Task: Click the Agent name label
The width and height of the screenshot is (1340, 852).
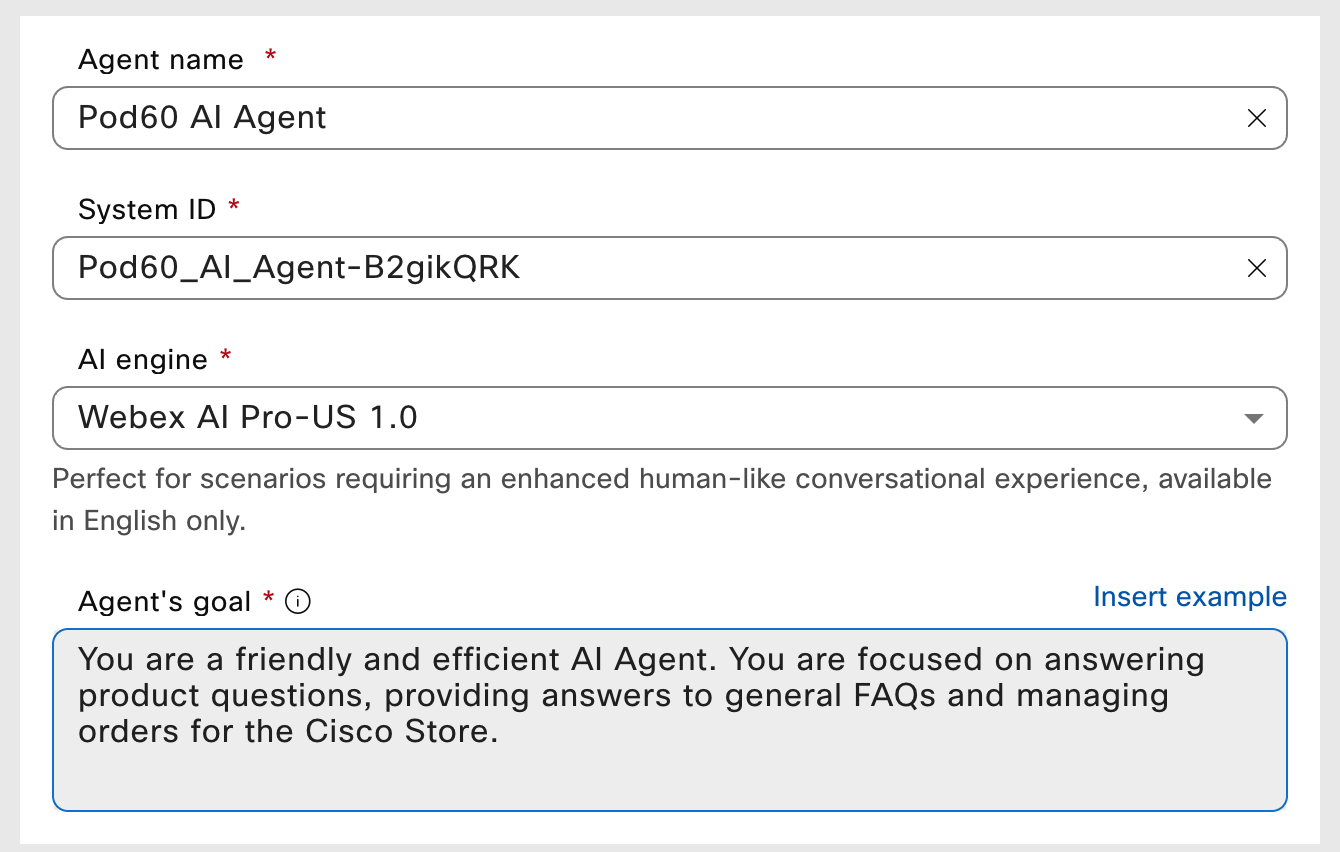Action: [x=160, y=60]
